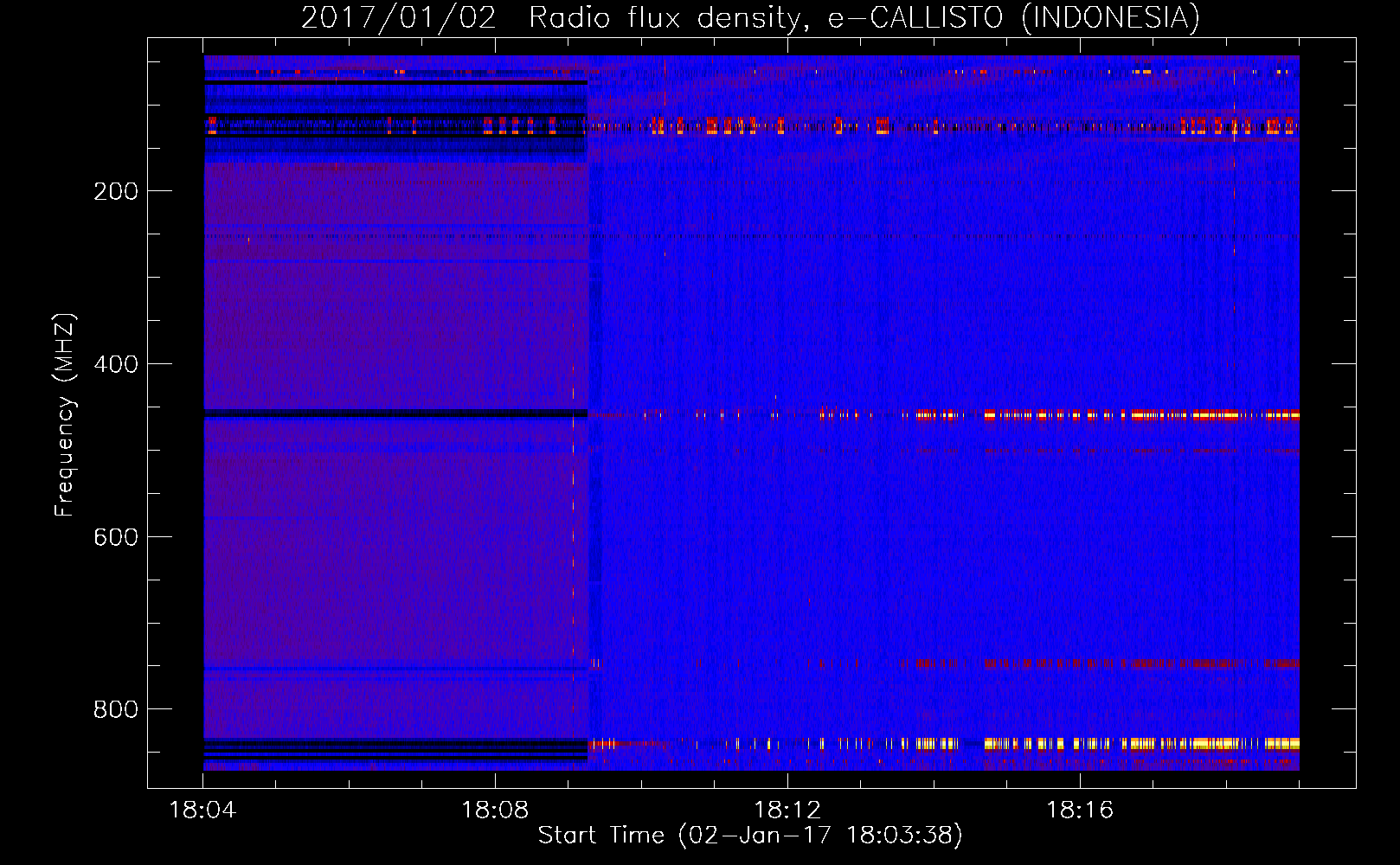
Task: Click the 200 frequency tick label
Action: 116,191
